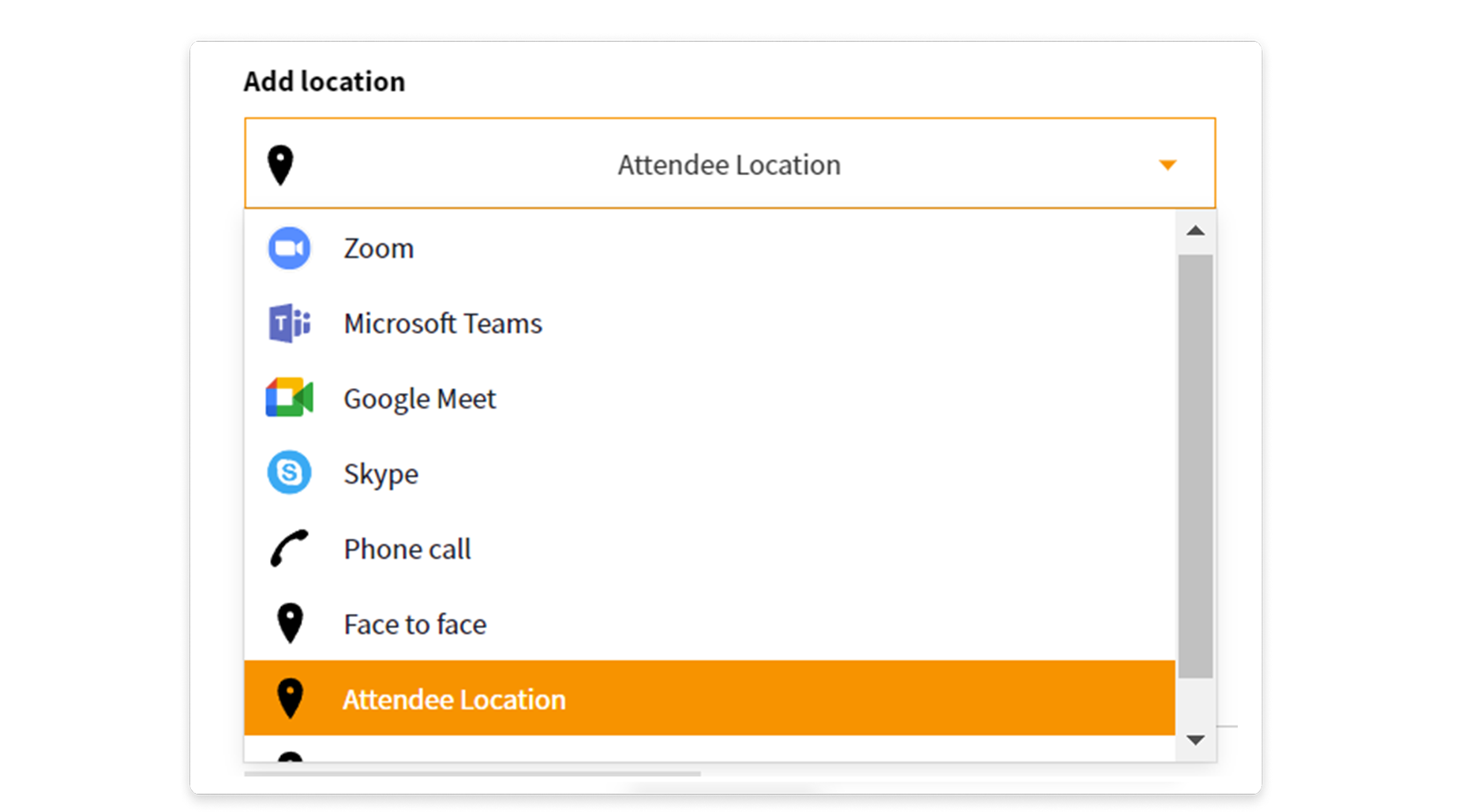Click the pin icon in the highlighted Attendee Location row
Screen dimensions: 1473x812
(x=290, y=698)
